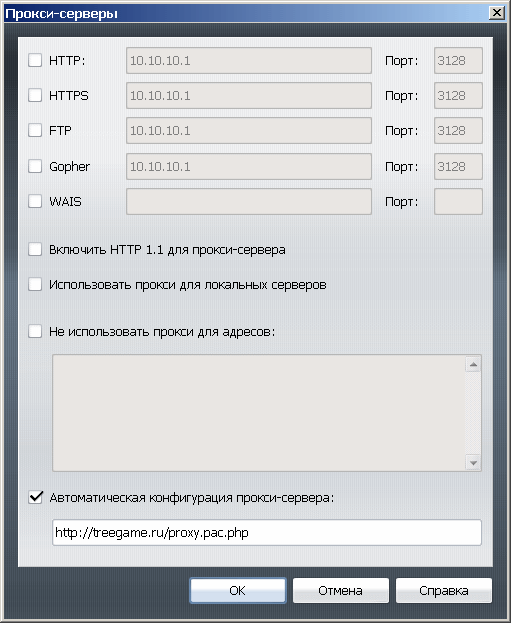
Task: Click the exceptions list scroll up arrow
Action: click(473, 364)
